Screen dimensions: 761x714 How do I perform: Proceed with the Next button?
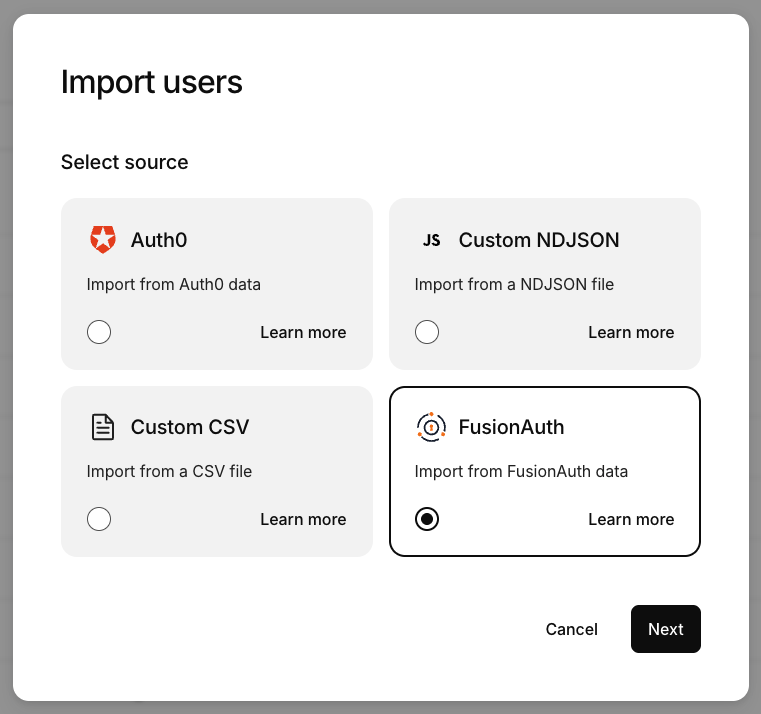[666, 629]
